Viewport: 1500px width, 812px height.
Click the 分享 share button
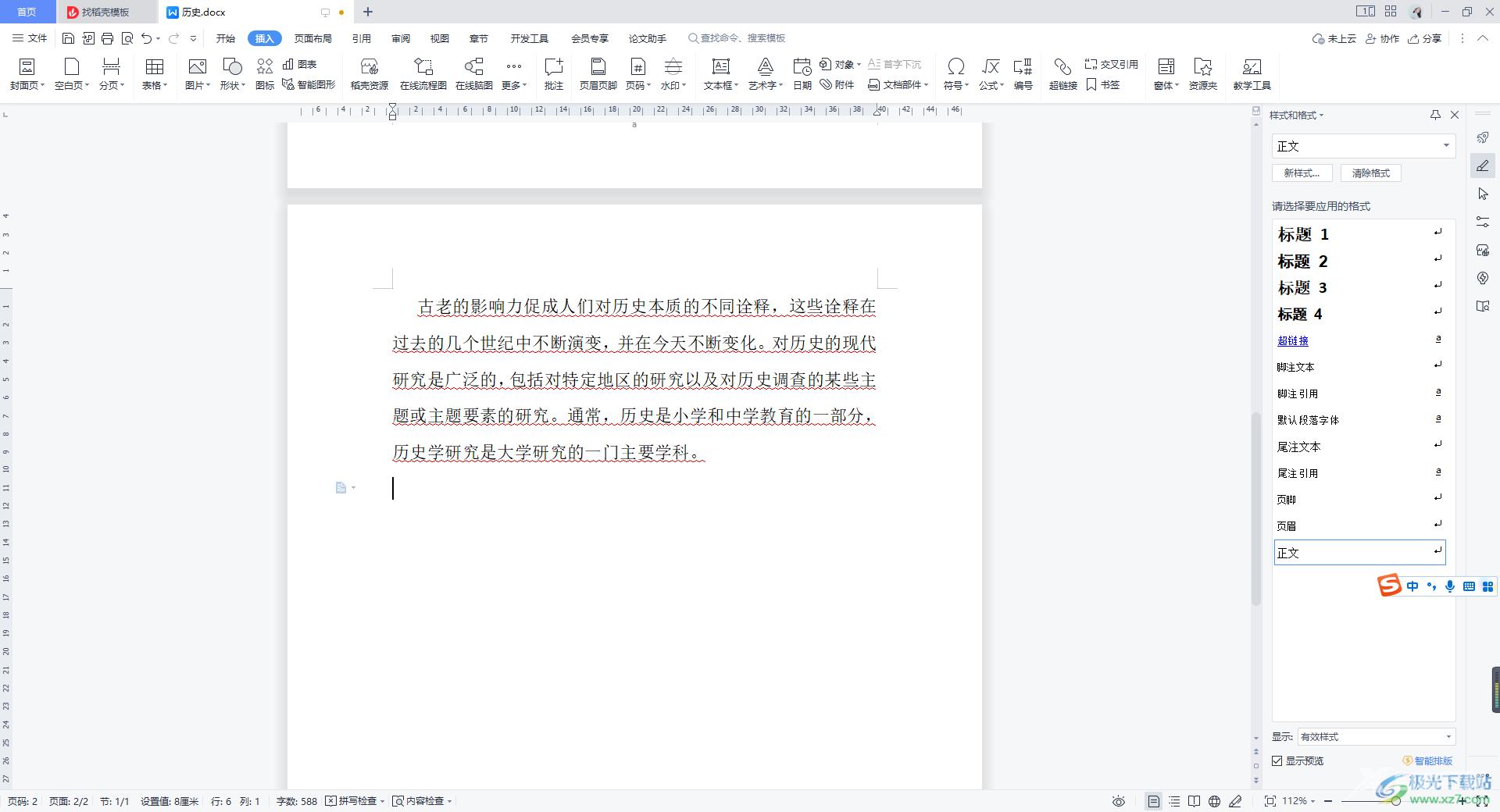(x=1425, y=38)
